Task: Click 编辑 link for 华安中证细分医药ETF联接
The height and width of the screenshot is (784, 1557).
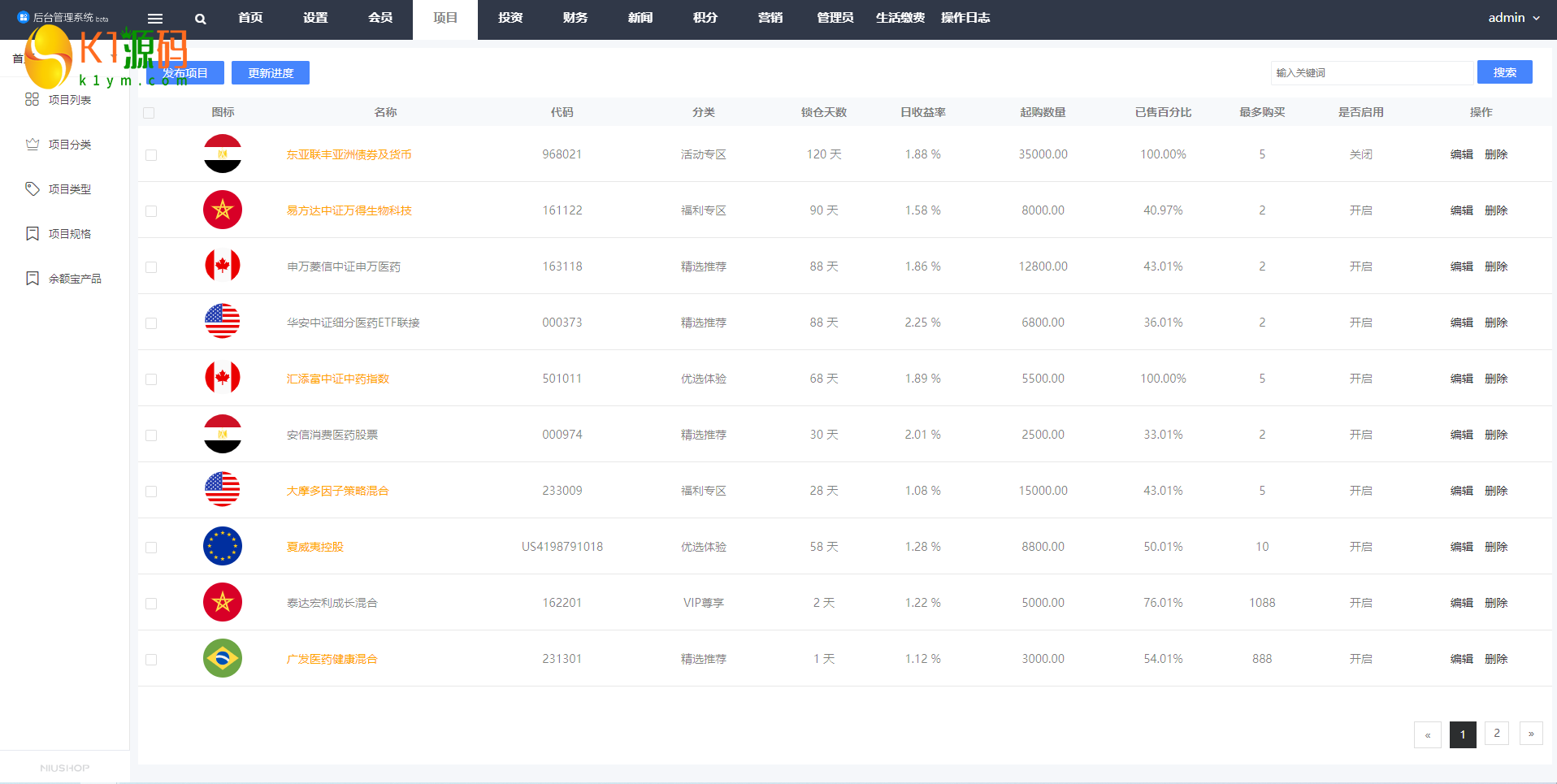Action: [1461, 323]
